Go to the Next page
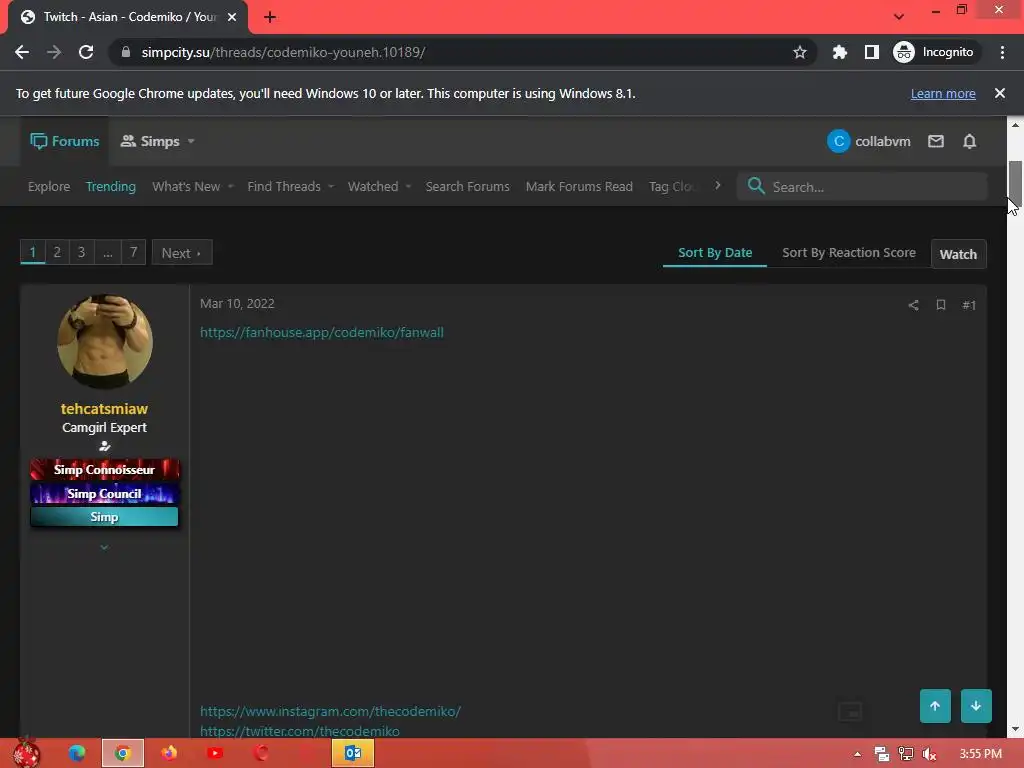This screenshot has height=768, width=1024. point(182,253)
